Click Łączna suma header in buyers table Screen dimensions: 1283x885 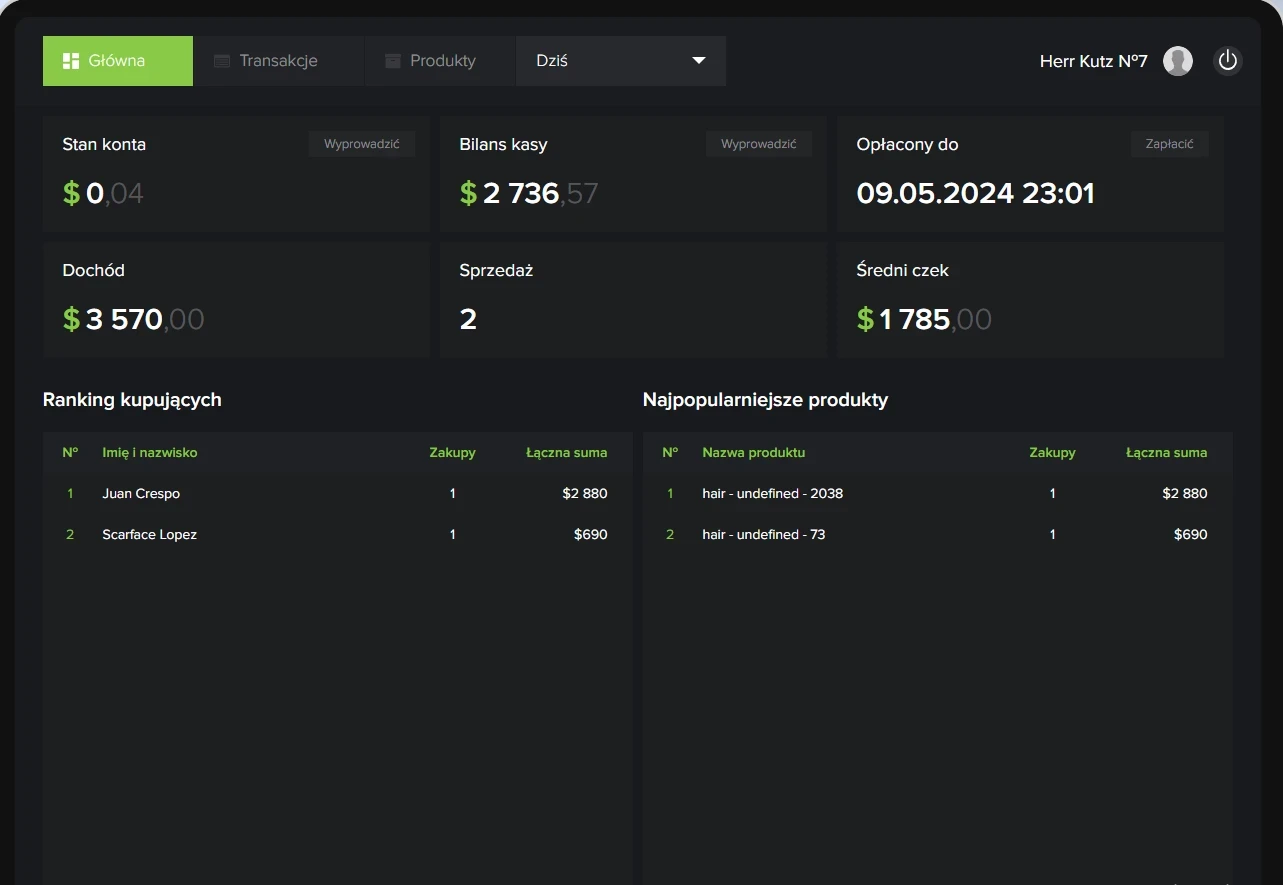pyautogui.click(x=566, y=452)
